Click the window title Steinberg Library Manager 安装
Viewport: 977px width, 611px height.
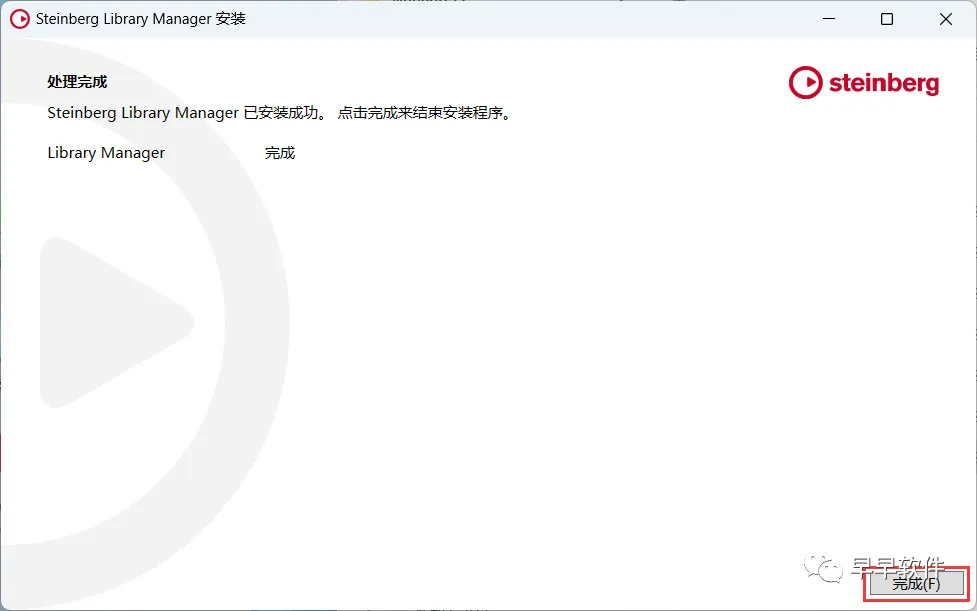(x=141, y=19)
